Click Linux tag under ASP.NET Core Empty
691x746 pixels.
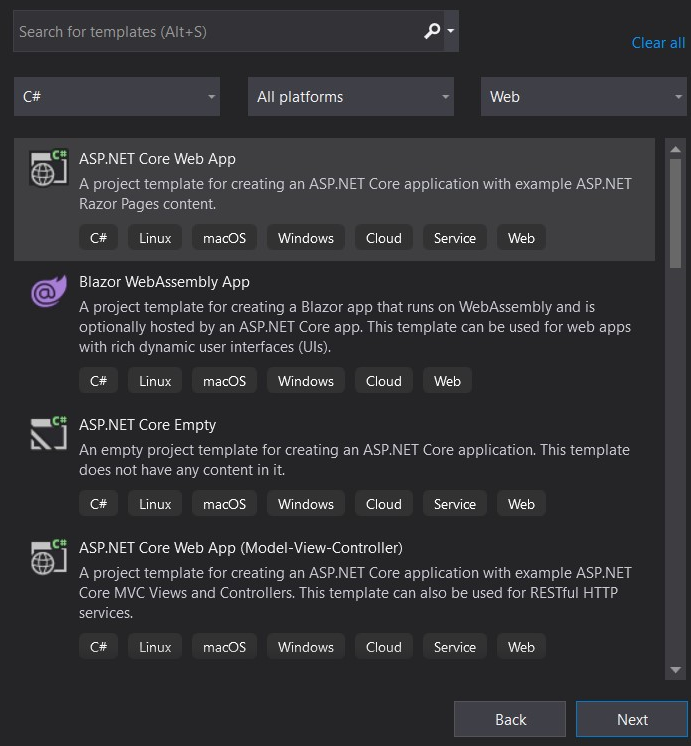155,504
